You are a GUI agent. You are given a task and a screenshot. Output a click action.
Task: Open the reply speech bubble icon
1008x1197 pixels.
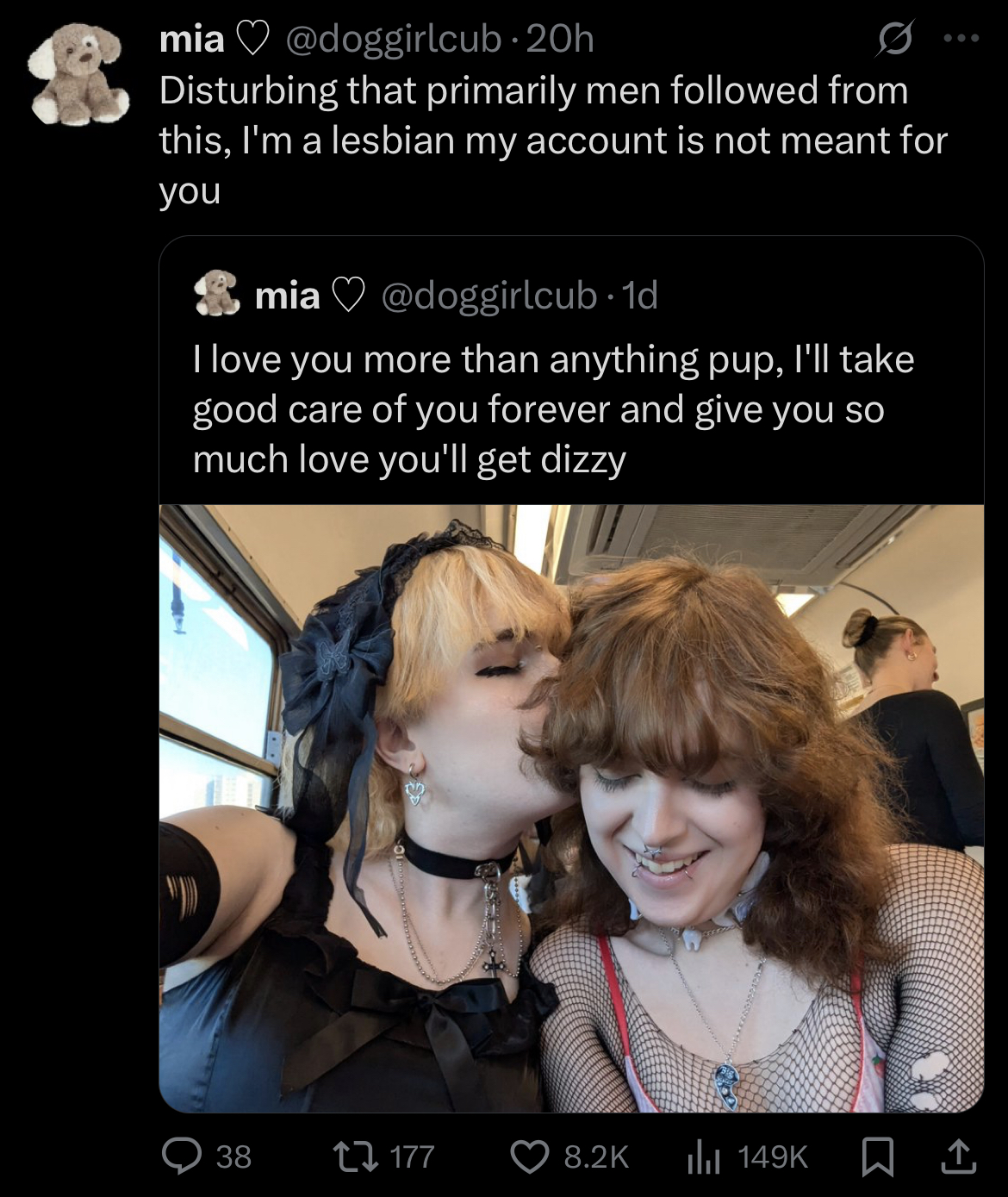click(181, 1156)
